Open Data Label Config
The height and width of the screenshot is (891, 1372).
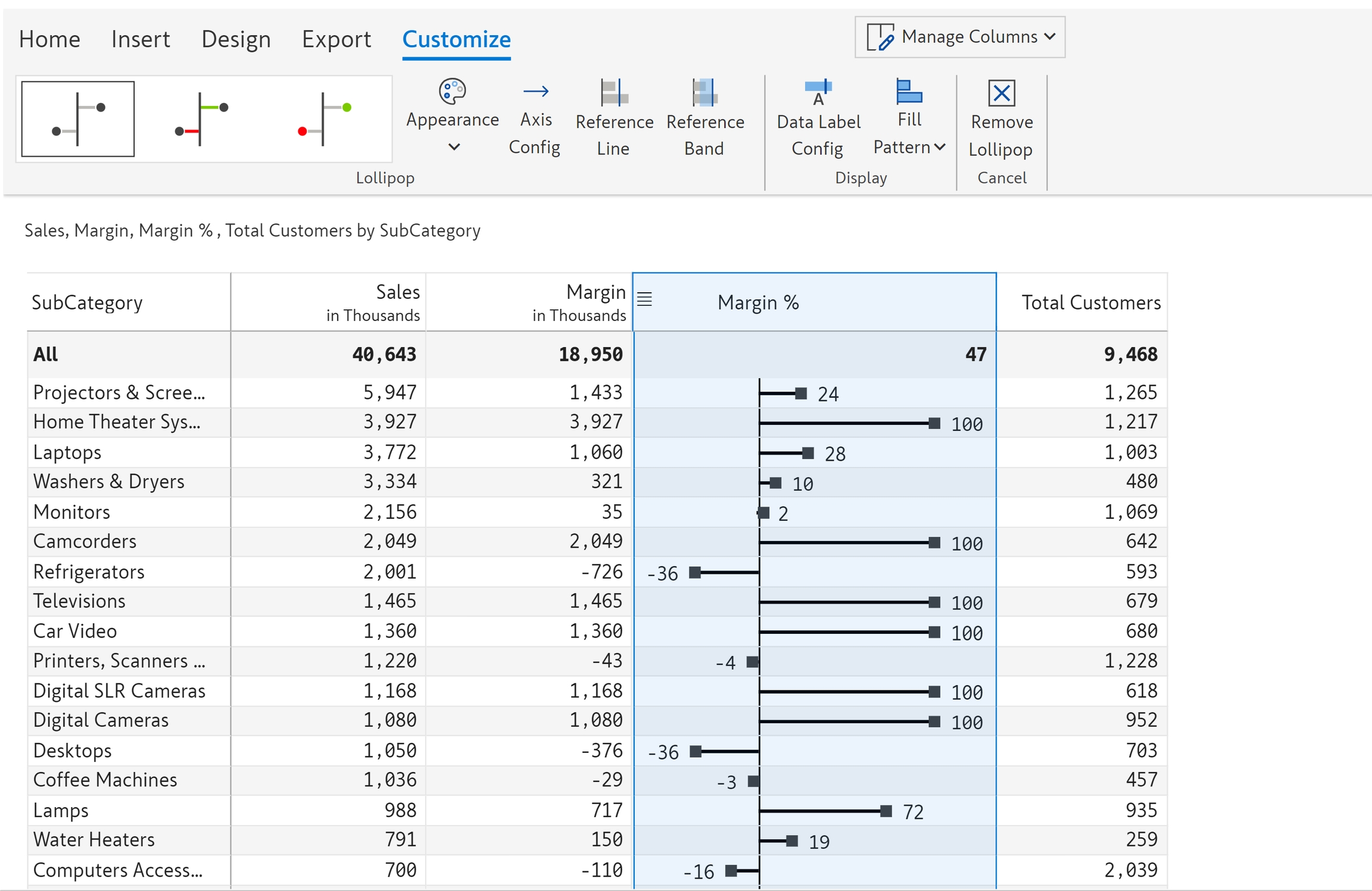click(x=818, y=93)
